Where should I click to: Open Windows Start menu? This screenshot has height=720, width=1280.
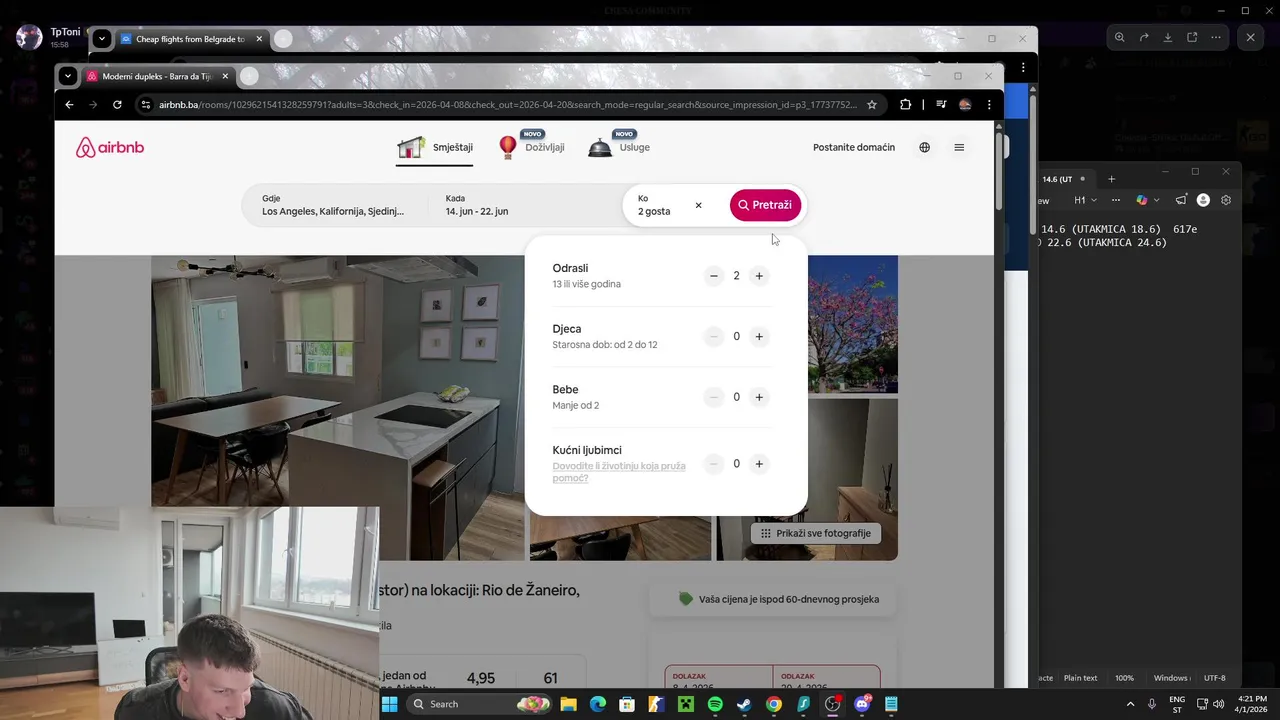(390, 704)
